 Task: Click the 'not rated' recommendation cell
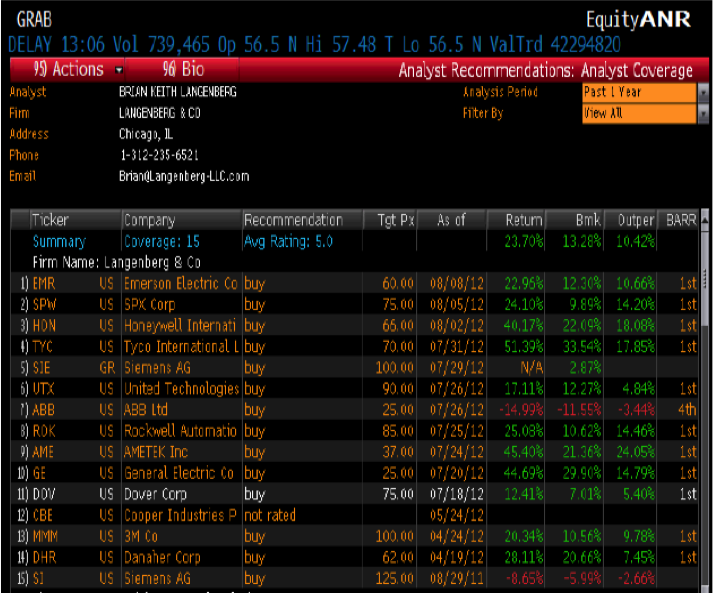pos(270,516)
